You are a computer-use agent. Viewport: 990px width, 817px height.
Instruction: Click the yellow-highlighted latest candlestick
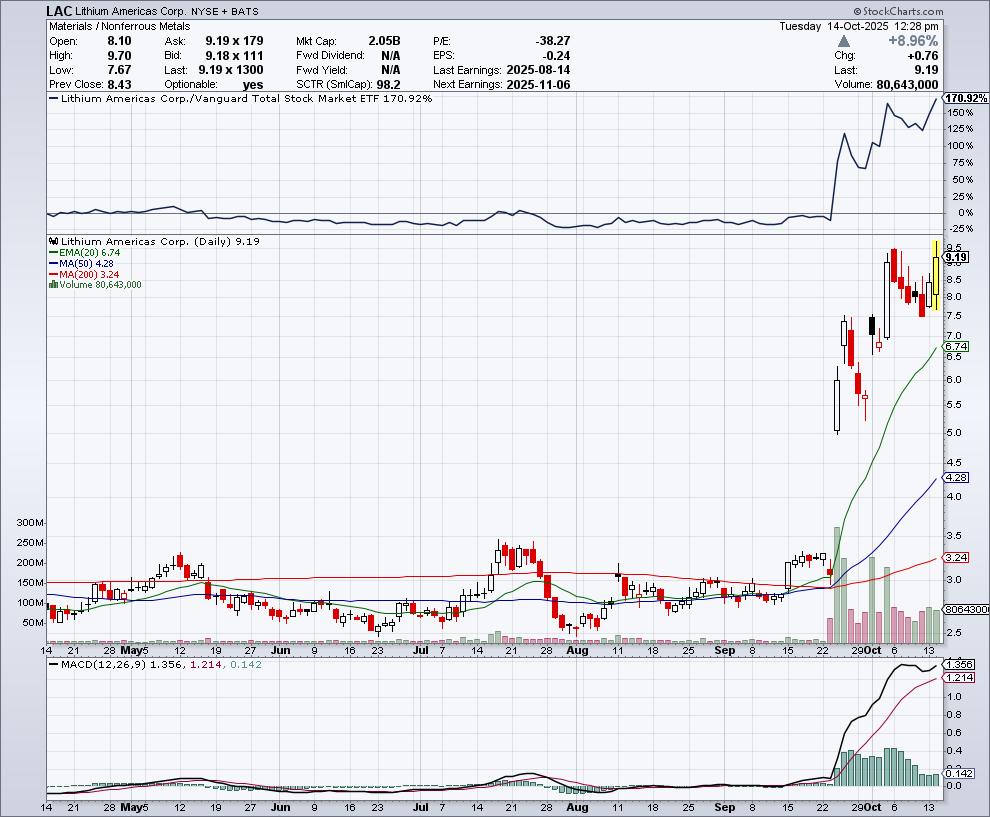pos(936,275)
